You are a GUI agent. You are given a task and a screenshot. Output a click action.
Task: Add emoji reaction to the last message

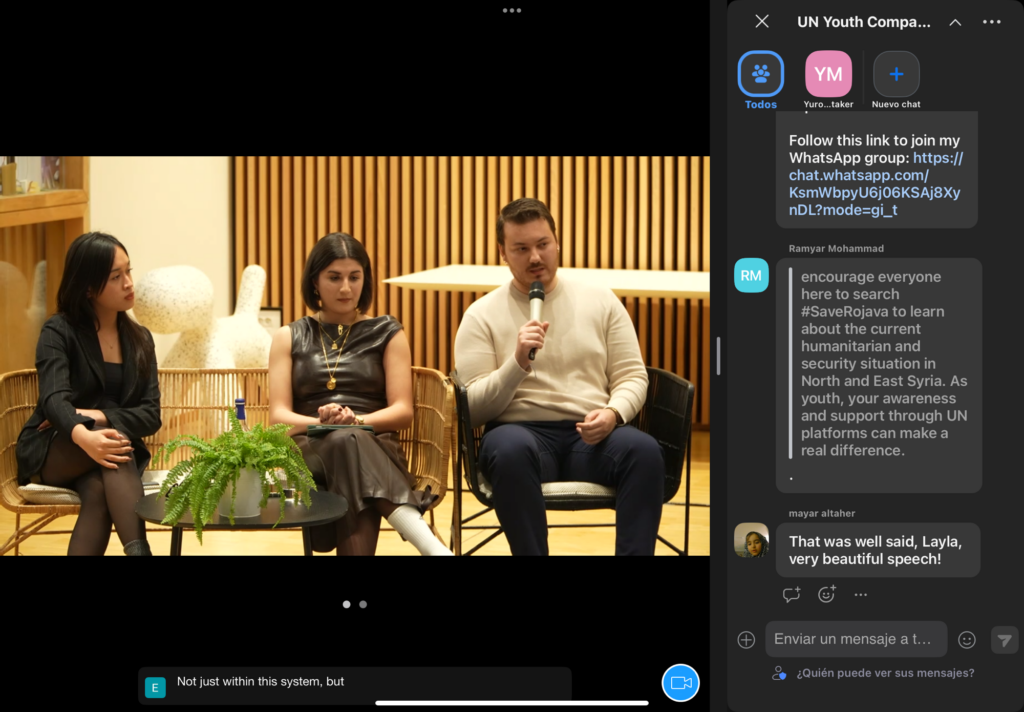(x=827, y=594)
